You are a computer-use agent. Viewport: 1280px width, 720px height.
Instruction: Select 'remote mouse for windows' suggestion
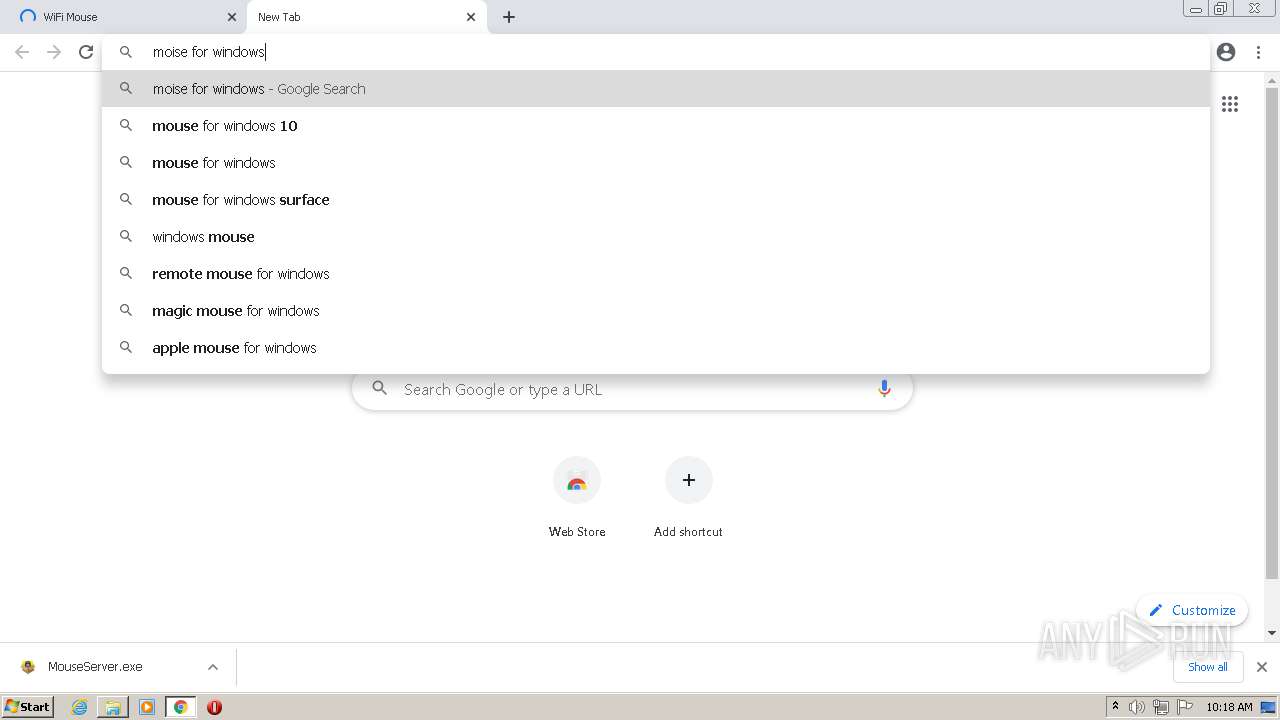[656, 273]
